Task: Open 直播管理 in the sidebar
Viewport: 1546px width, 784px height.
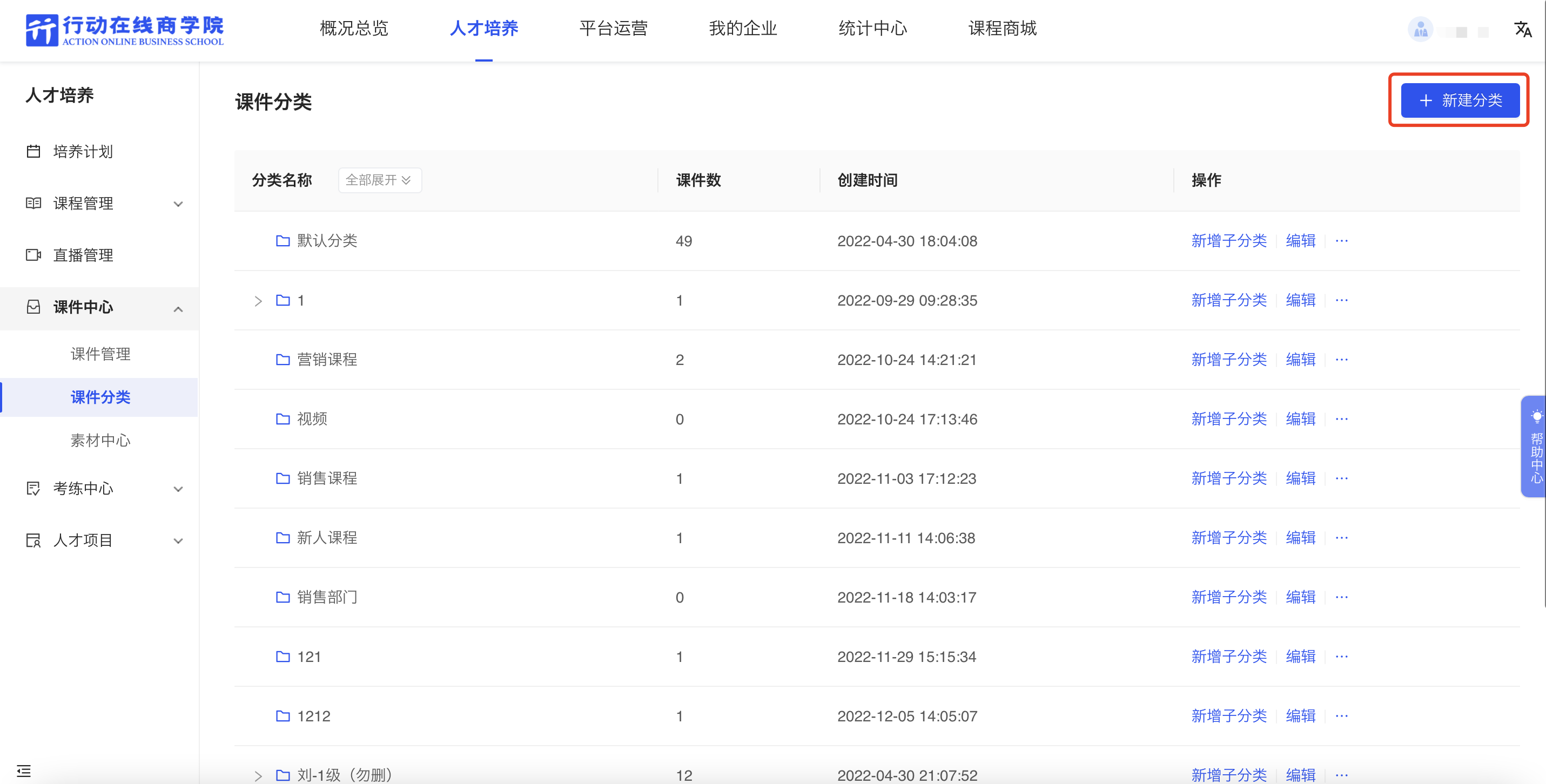Action: coord(83,255)
